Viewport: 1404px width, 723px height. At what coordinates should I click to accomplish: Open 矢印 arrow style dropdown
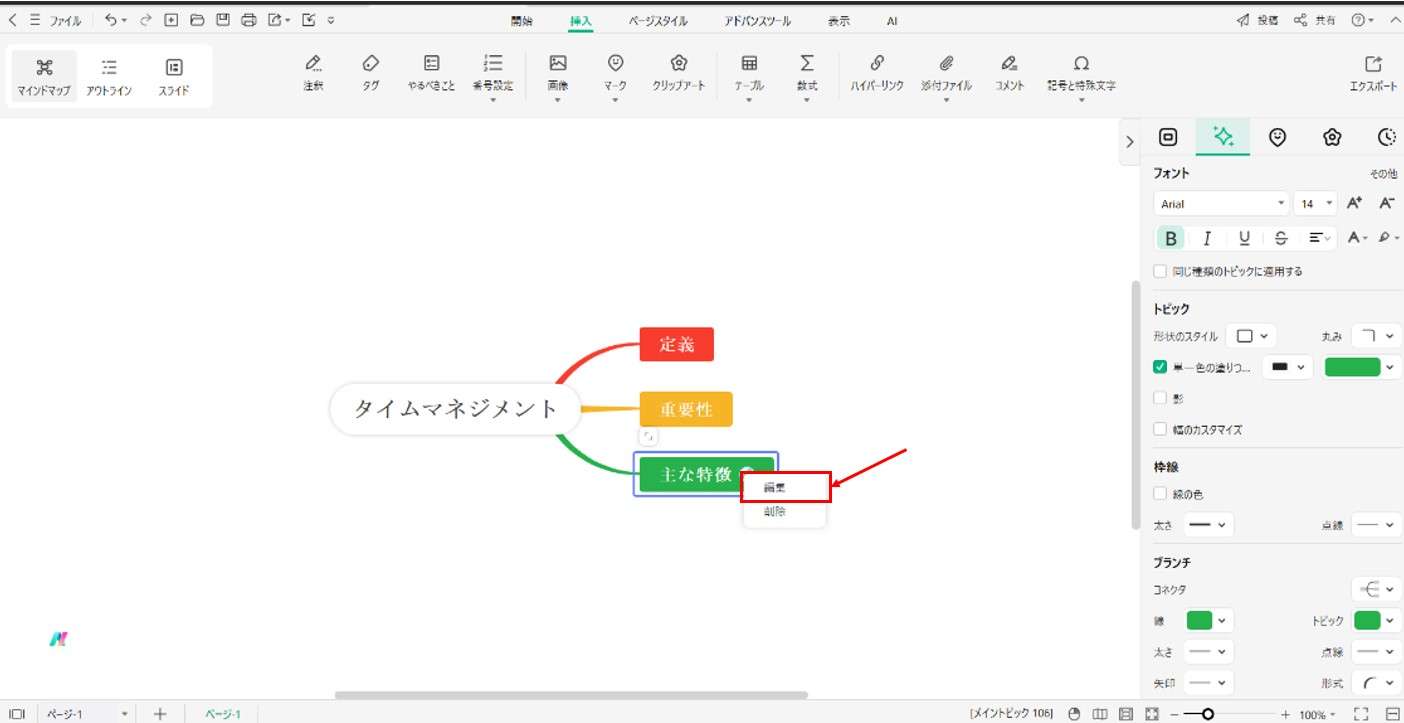point(1208,683)
